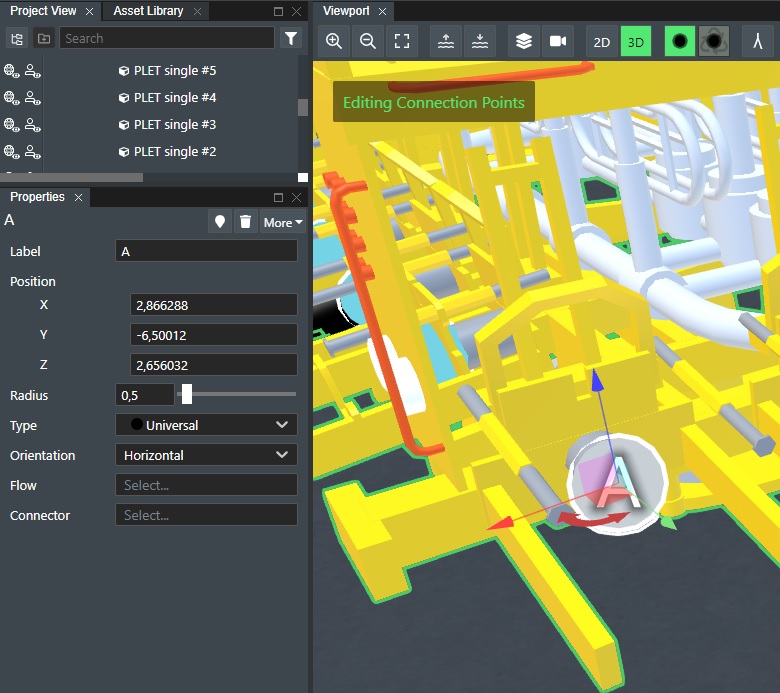This screenshot has height=693, width=780.
Task: Click user lock icon for PLET single #5
Action: point(33,71)
